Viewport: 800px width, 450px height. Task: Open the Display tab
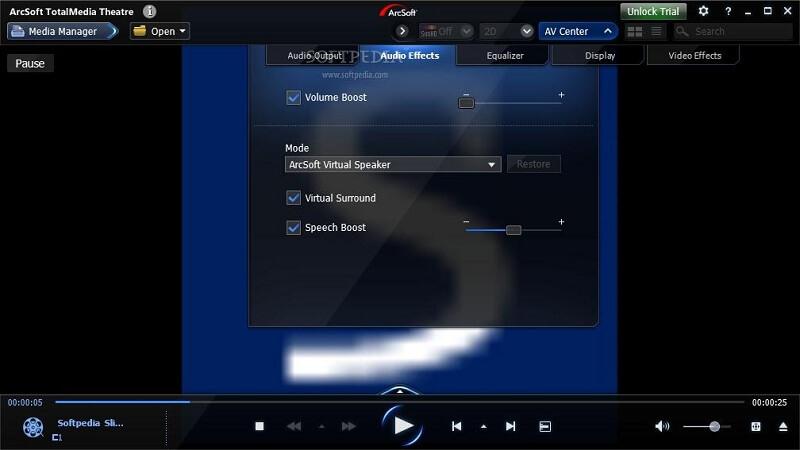(599, 55)
